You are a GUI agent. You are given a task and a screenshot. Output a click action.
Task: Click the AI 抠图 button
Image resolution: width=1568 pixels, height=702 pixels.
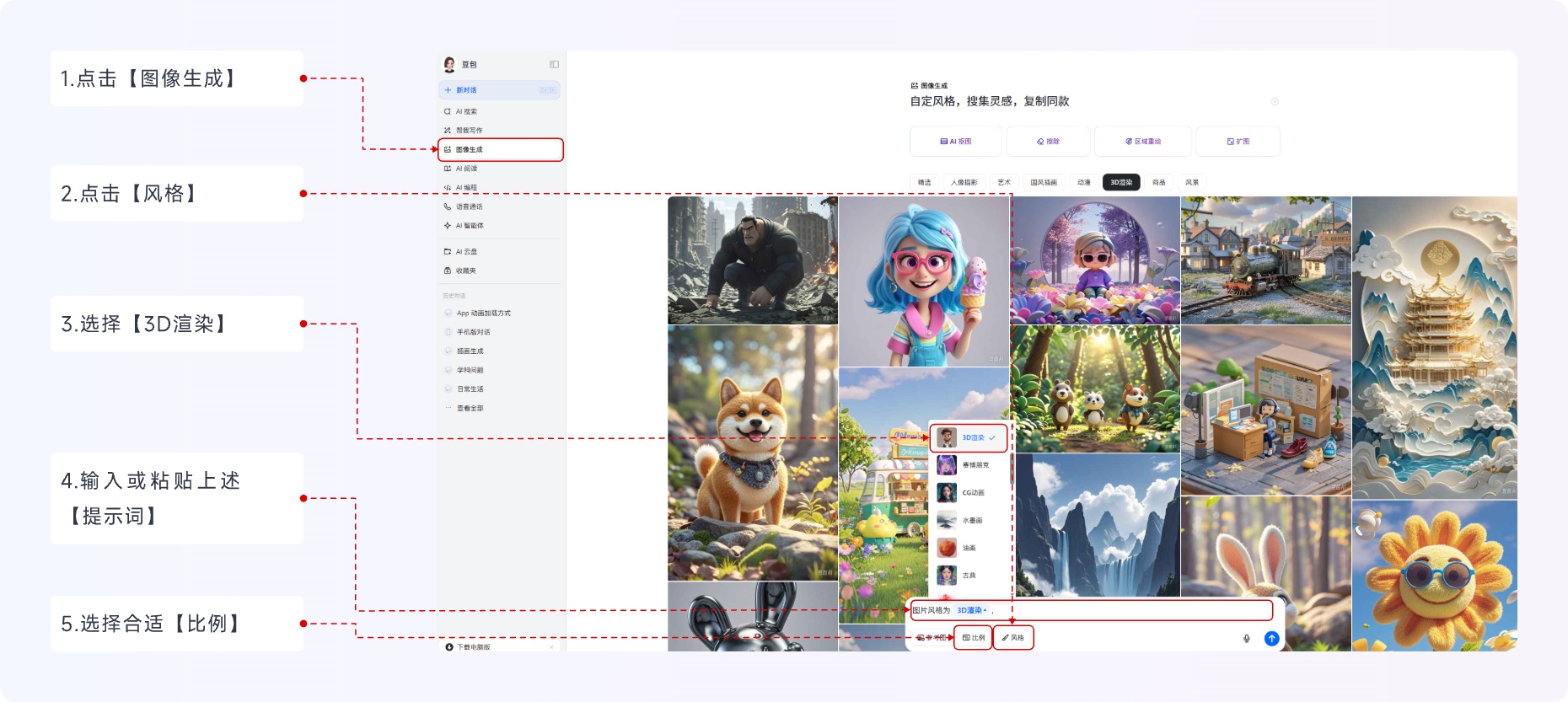pyautogui.click(x=956, y=142)
